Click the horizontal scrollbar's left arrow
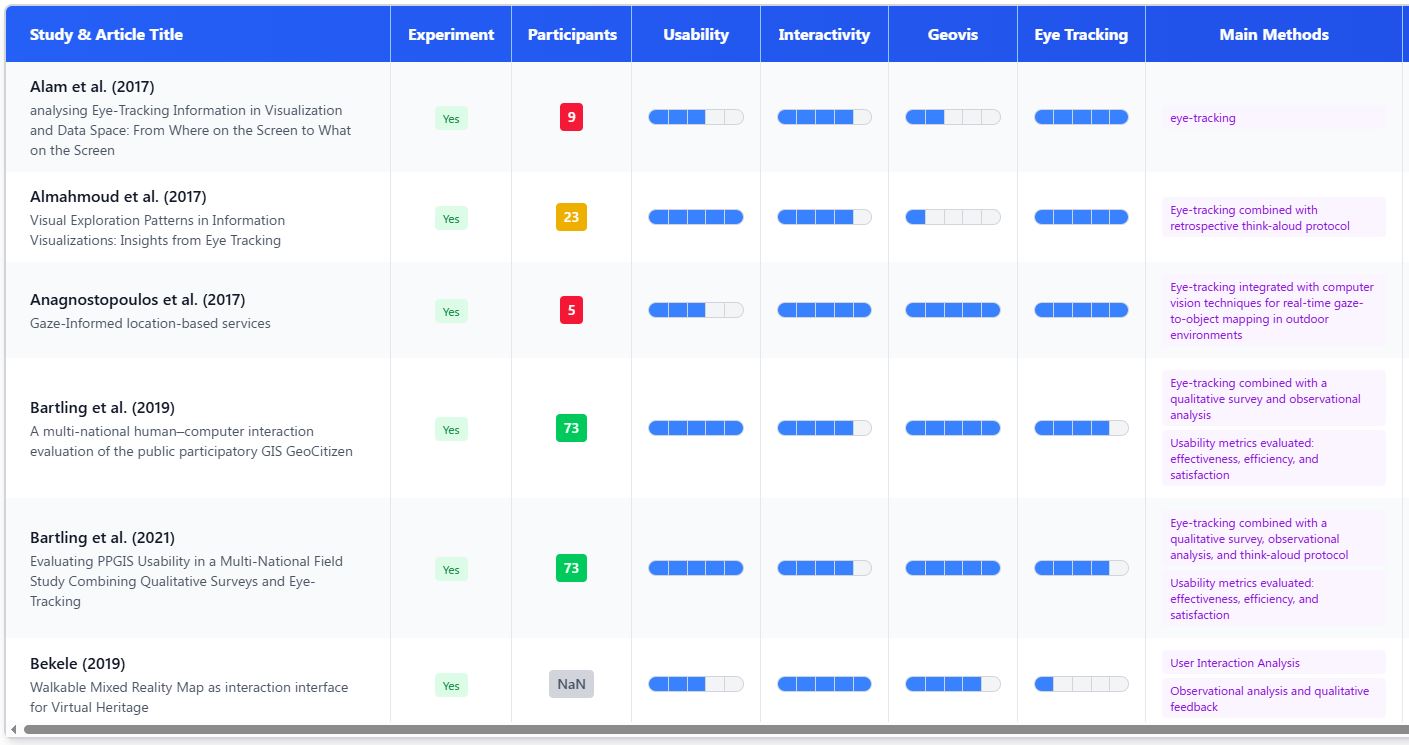1409x745 pixels. [x=14, y=730]
